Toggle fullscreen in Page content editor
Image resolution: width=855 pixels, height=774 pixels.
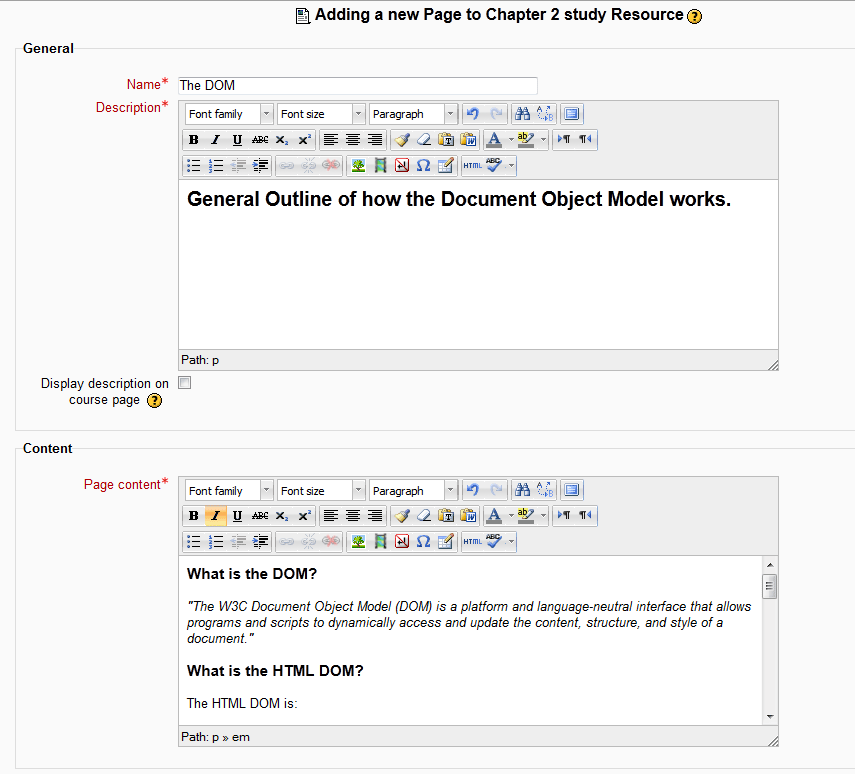(x=571, y=490)
